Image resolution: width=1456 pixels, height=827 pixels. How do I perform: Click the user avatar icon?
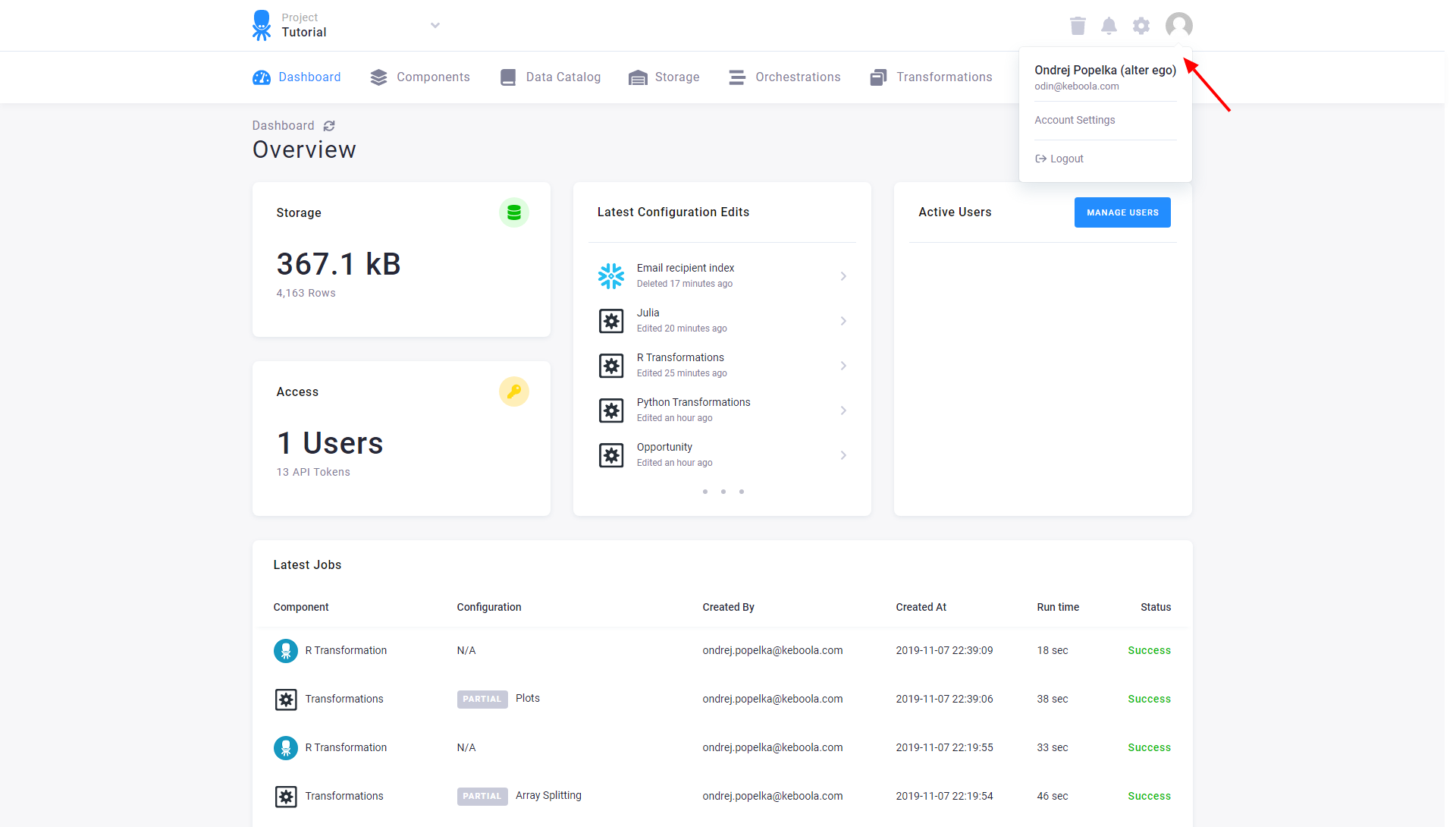click(x=1178, y=25)
